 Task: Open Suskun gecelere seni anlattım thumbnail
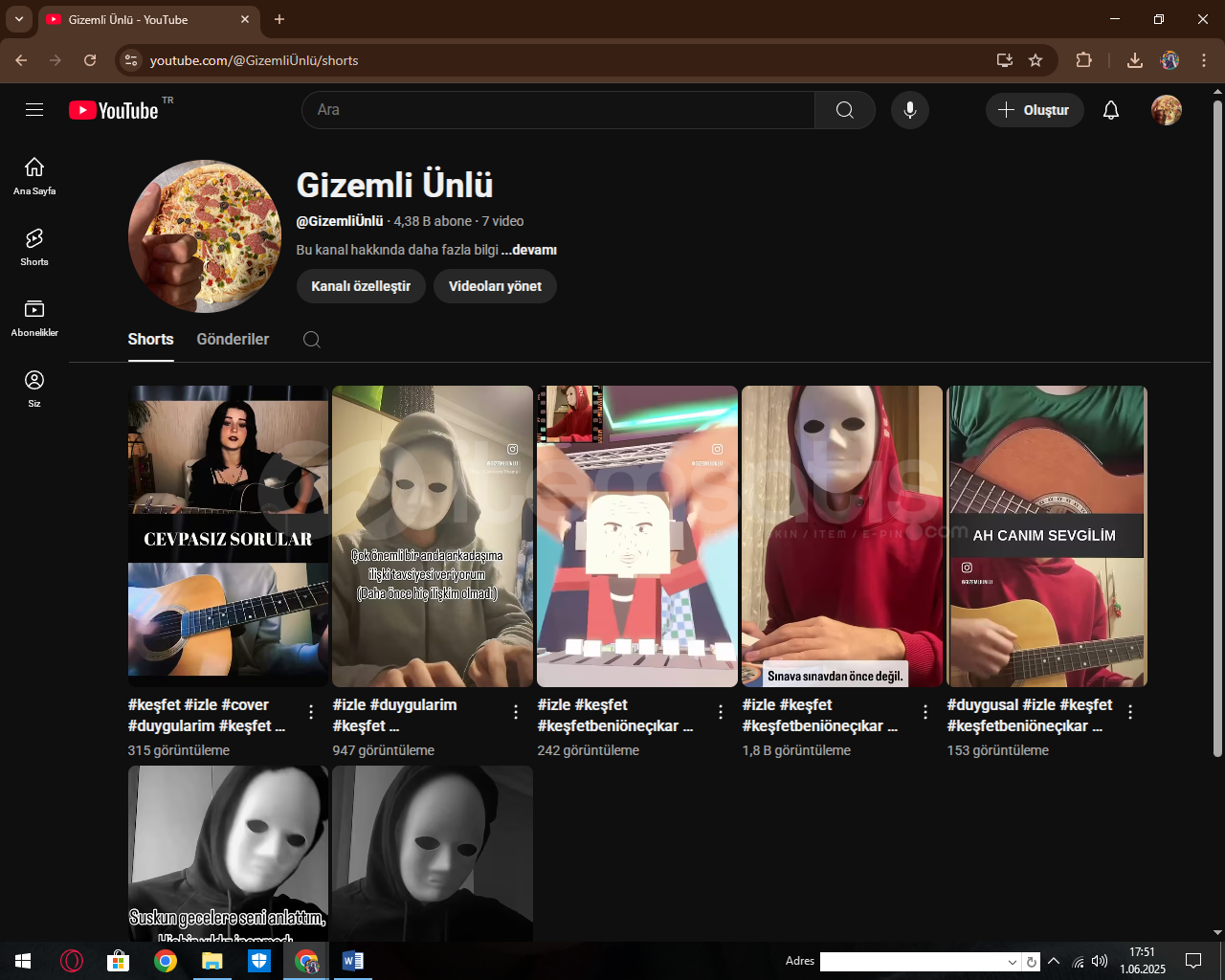tap(228, 854)
